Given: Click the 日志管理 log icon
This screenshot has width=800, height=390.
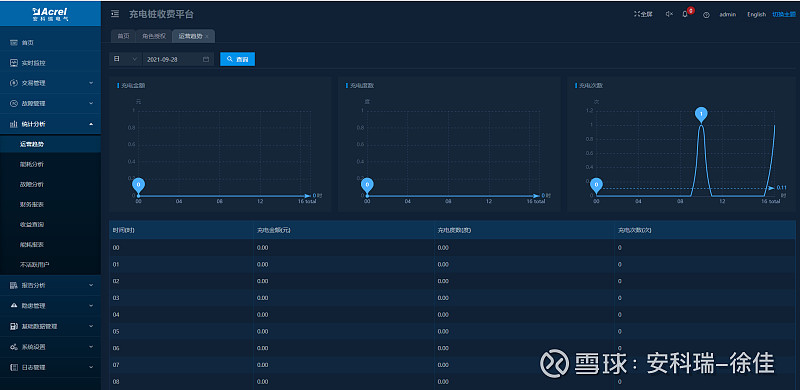Looking at the screenshot, I should click(x=14, y=367).
